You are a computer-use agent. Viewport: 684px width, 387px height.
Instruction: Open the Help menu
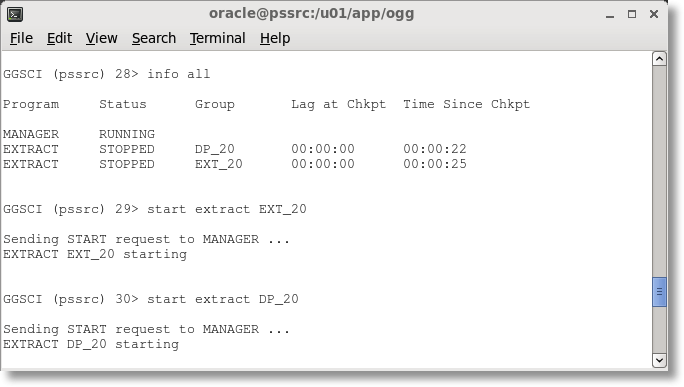(x=275, y=38)
